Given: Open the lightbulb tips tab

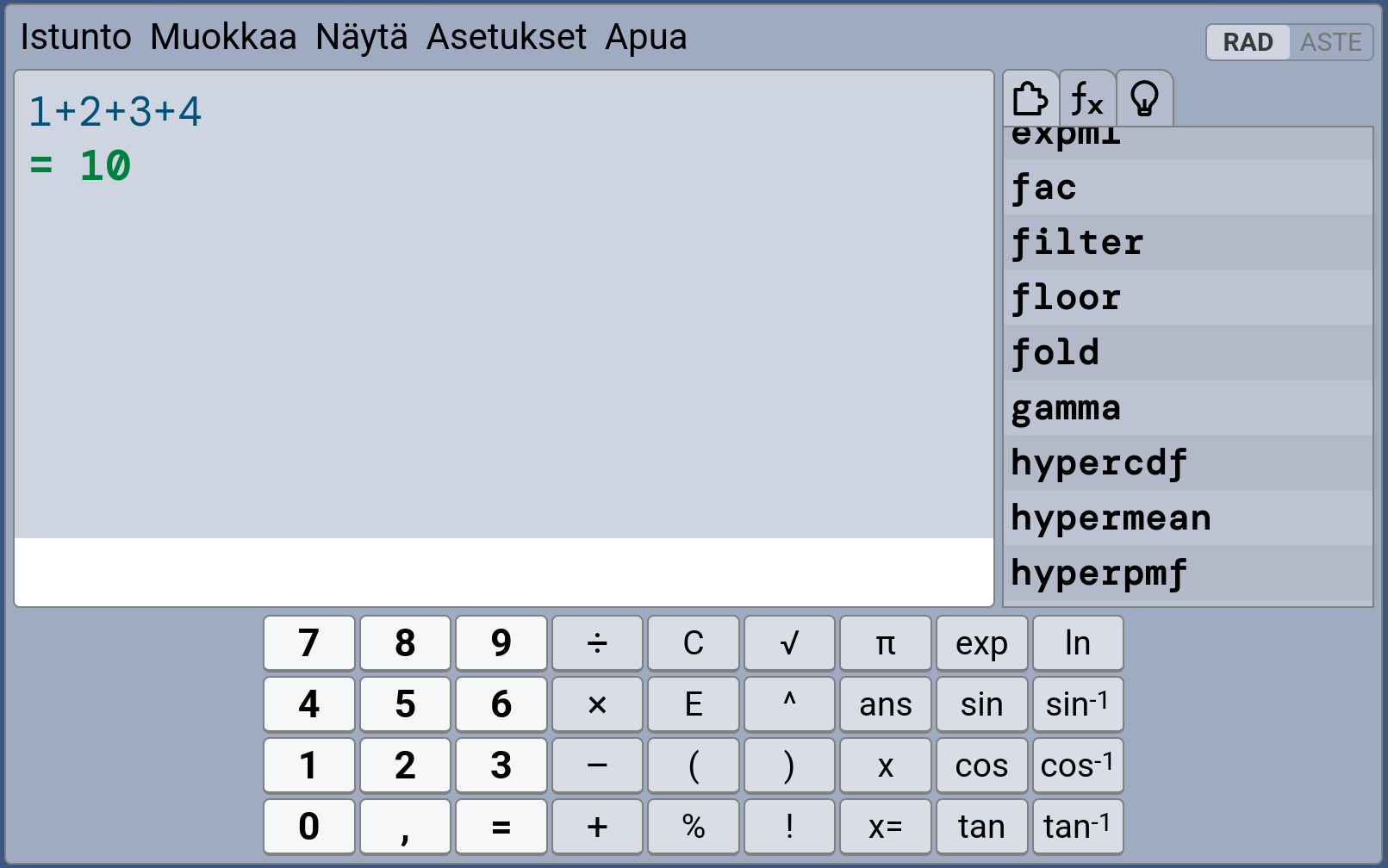Looking at the screenshot, I should point(1144,99).
